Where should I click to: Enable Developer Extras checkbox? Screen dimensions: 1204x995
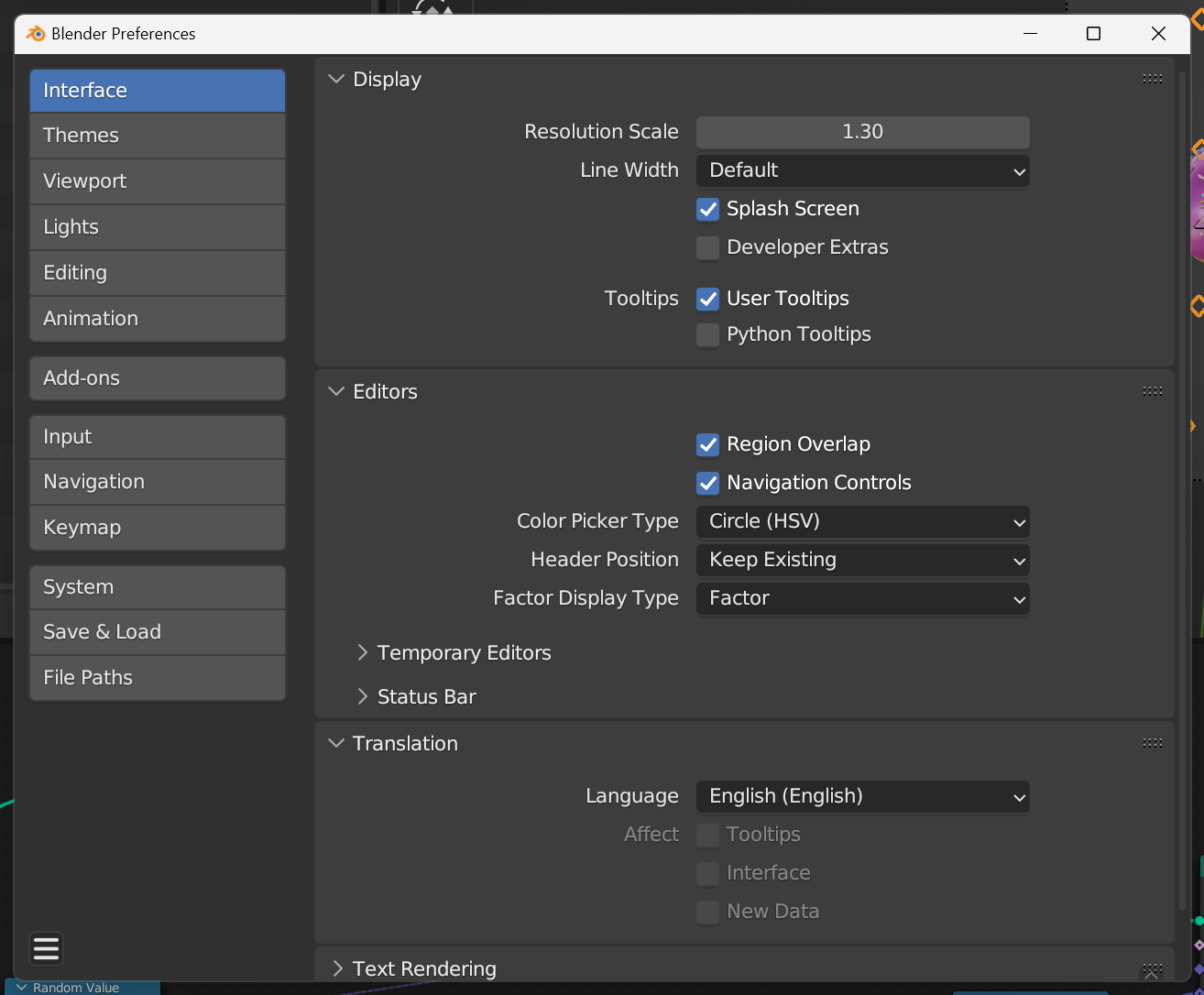tap(707, 247)
